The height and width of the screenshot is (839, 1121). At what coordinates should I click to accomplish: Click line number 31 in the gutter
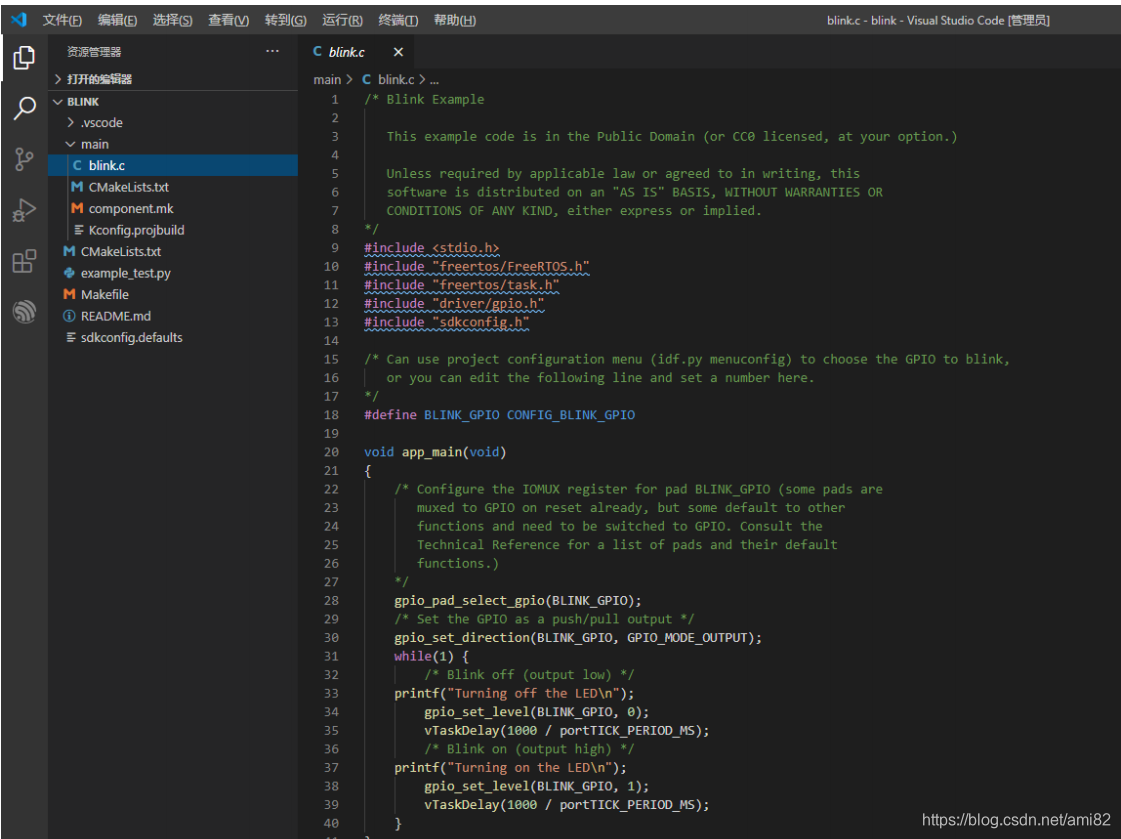point(331,657)
